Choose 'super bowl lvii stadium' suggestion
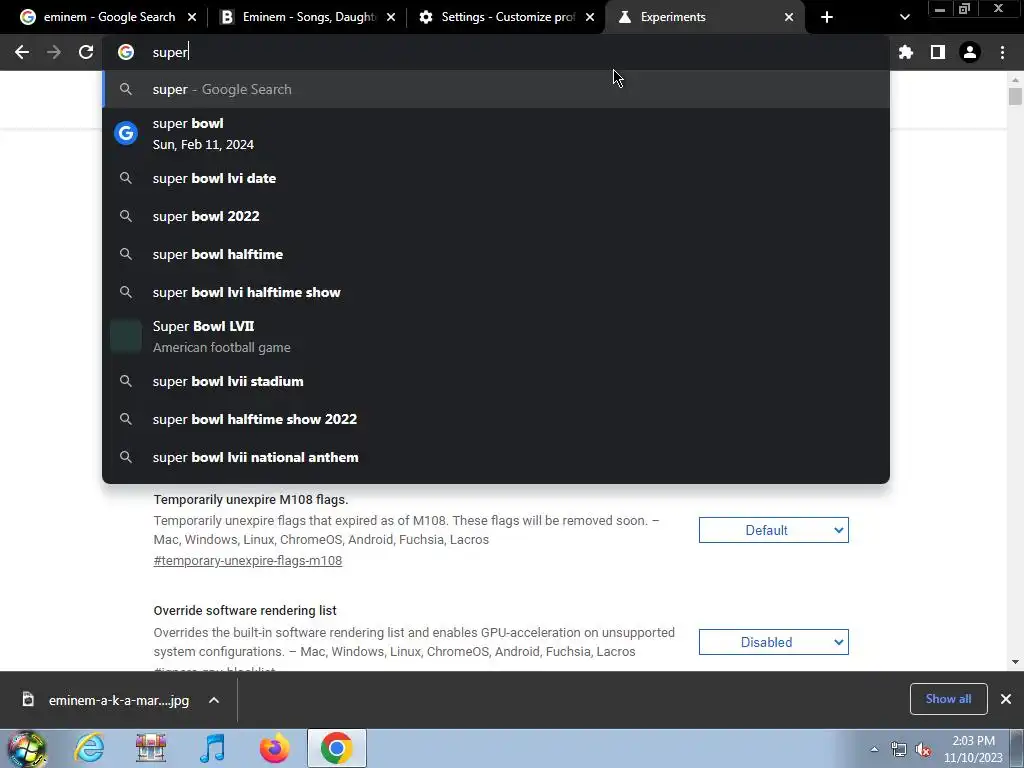This screenshot has width=1024, height=768. (x=496, y=381)
